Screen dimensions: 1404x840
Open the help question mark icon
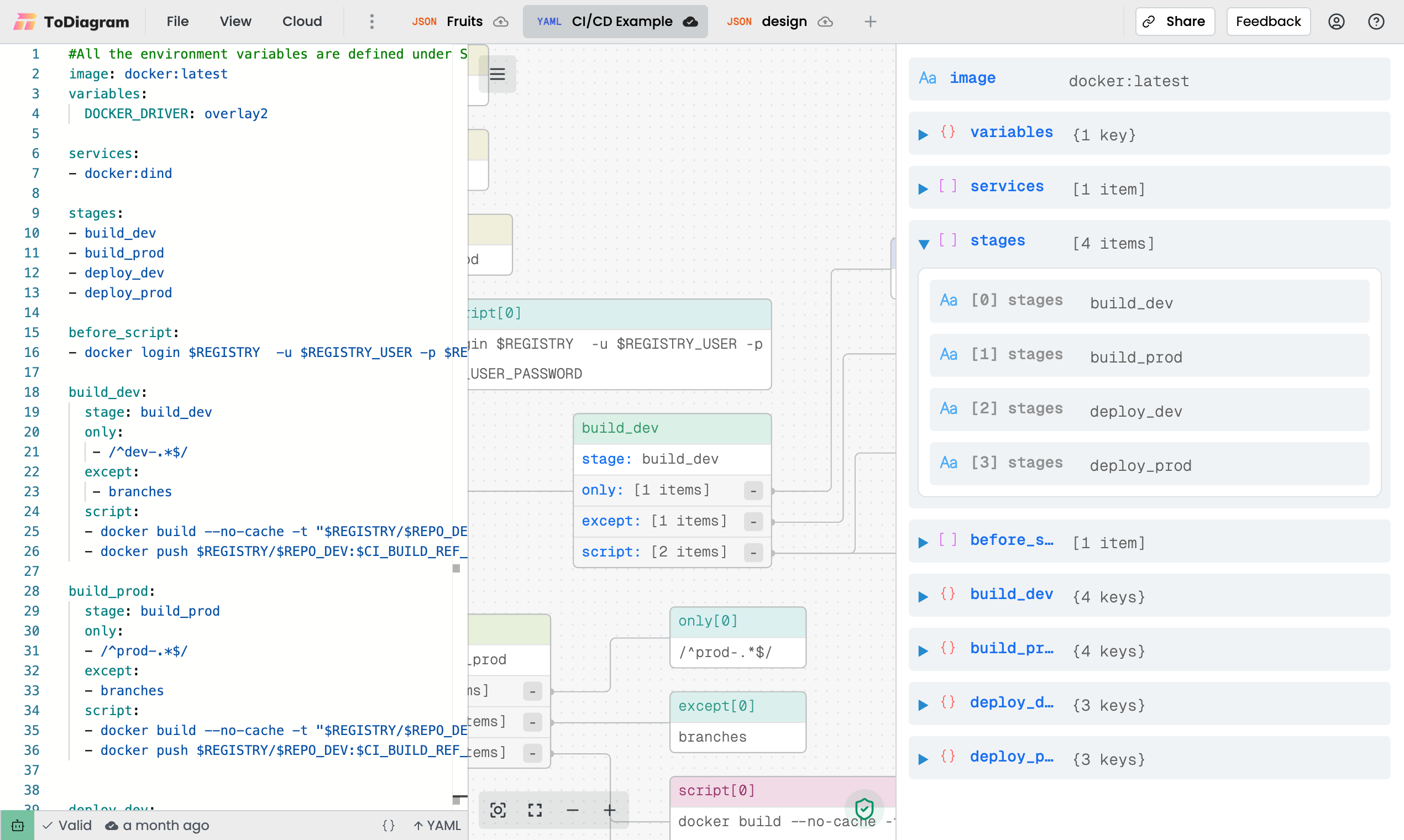point(1376,22)
